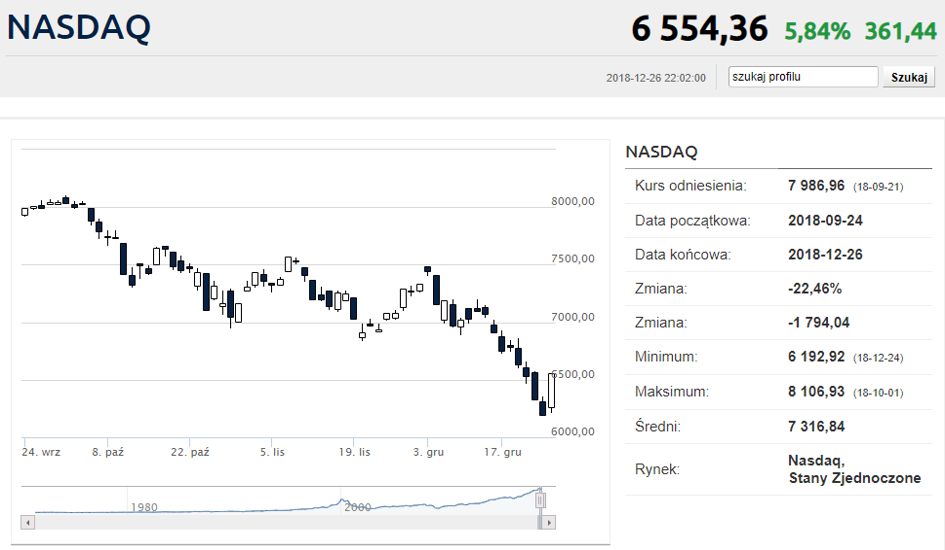Screen dimensions: 945x550
Task: Click the minimum date (18-12-24)
Action: click(x=878, y=358)
